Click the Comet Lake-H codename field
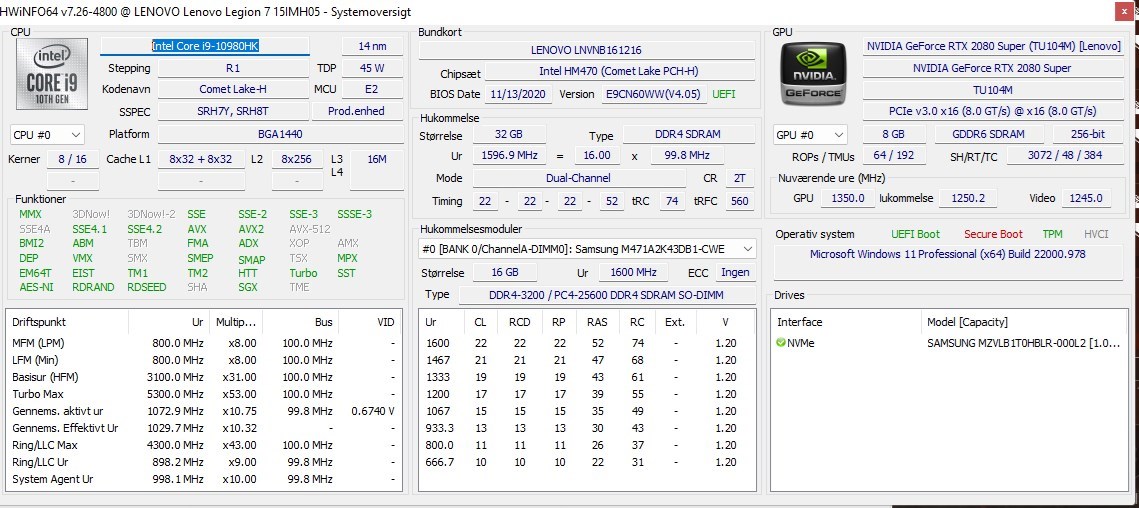Viewport: 1139px width, 508px height. tap(233, 89)
